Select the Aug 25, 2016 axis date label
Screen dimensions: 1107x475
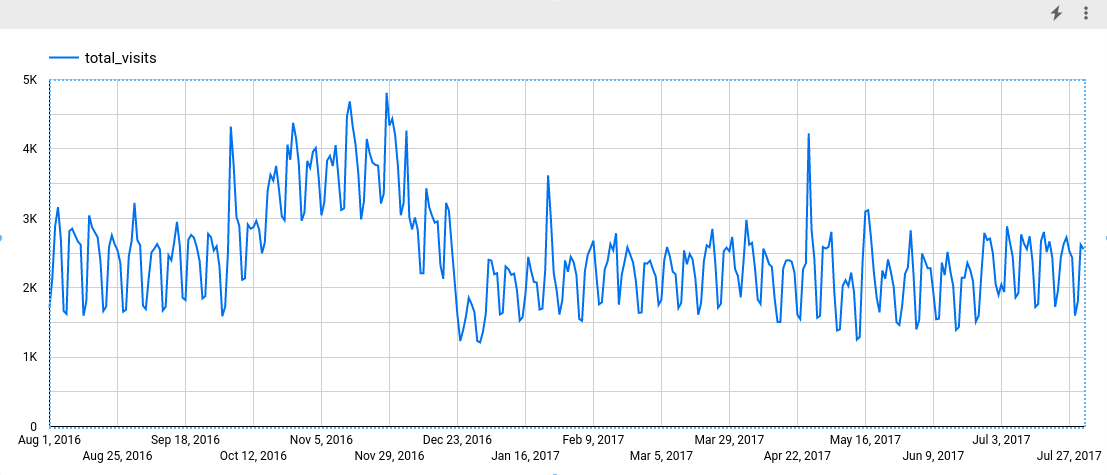tap(117, 456)
